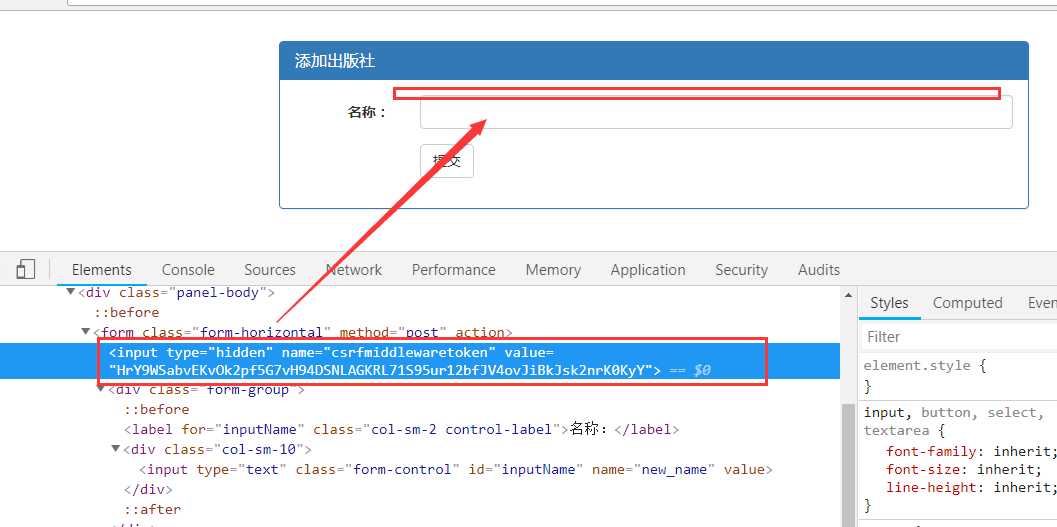
Task: Switch to the Network tab
Action: (354, 270)
